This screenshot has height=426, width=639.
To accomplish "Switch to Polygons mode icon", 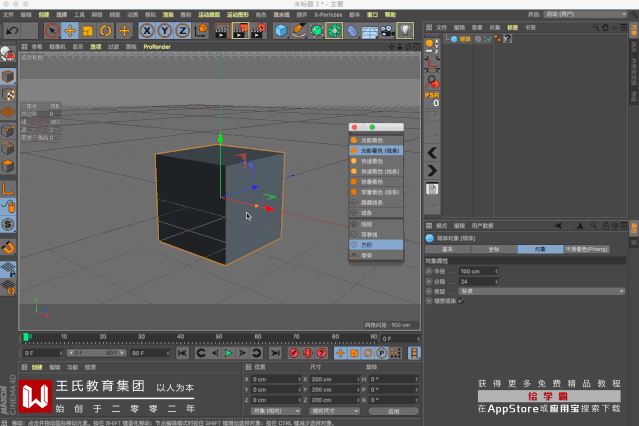I will (x=8, y=166).
